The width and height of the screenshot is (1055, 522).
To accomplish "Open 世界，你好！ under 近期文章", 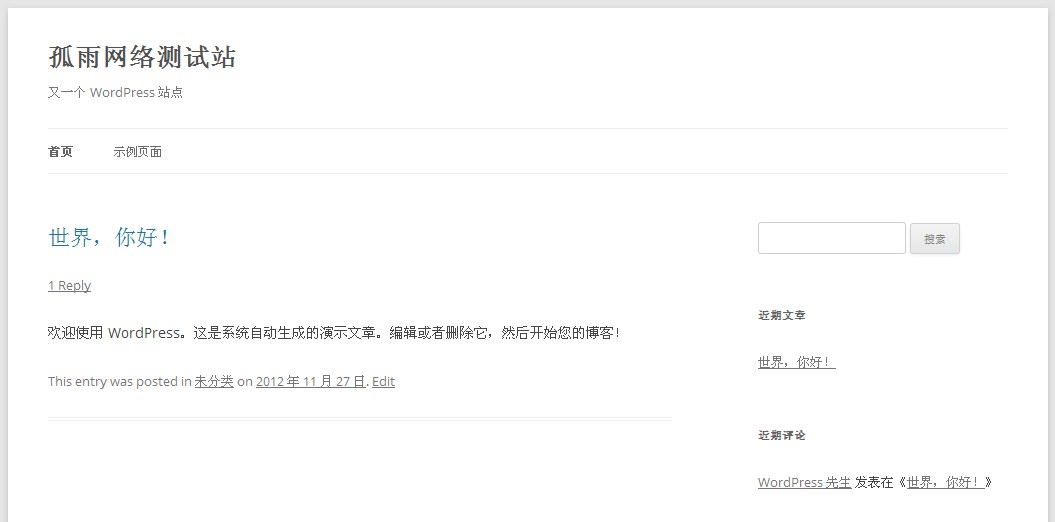I will pos(797,363).
